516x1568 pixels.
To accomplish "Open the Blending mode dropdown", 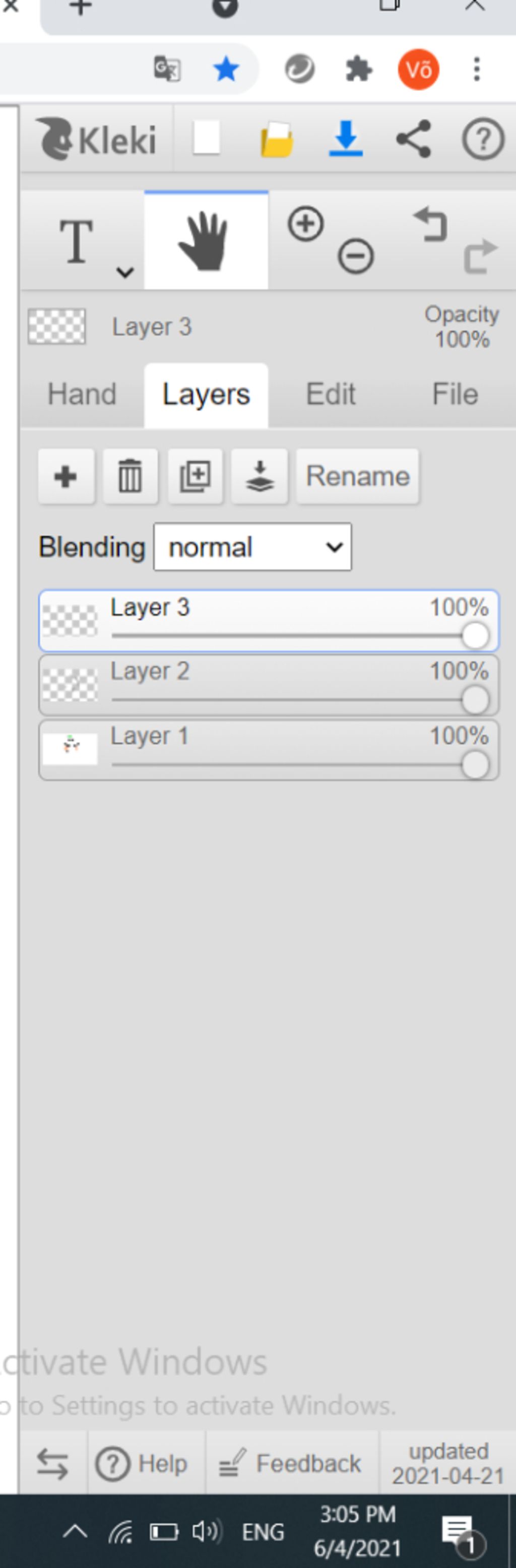I will coord(252,547).
